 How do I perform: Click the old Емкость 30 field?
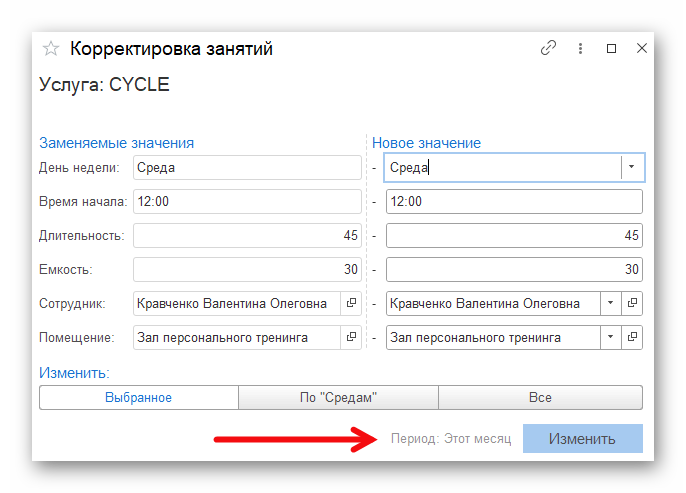(x=247, y=269)
